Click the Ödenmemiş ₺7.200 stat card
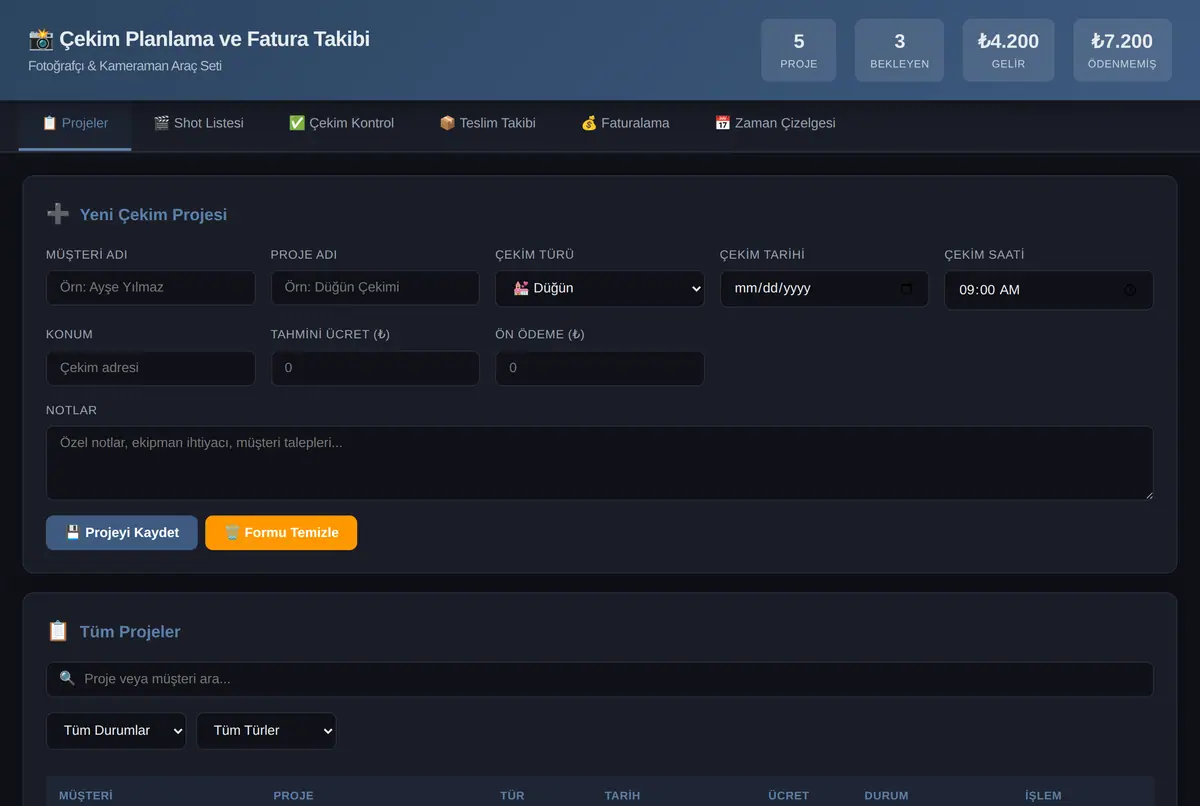The image size is (1200, 806). (x=1122, y=50)
